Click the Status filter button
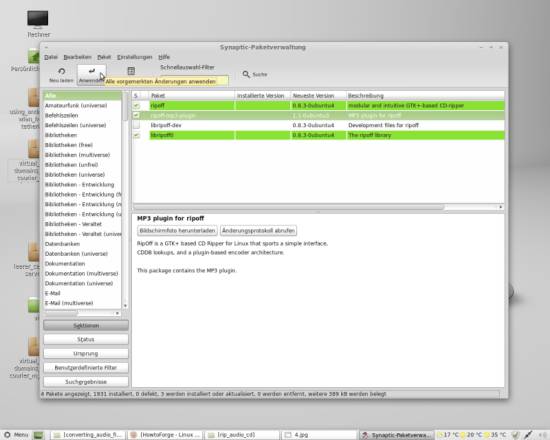Image resolution: width=550 pixels, height=440 pixels. (x=86, y=339)
